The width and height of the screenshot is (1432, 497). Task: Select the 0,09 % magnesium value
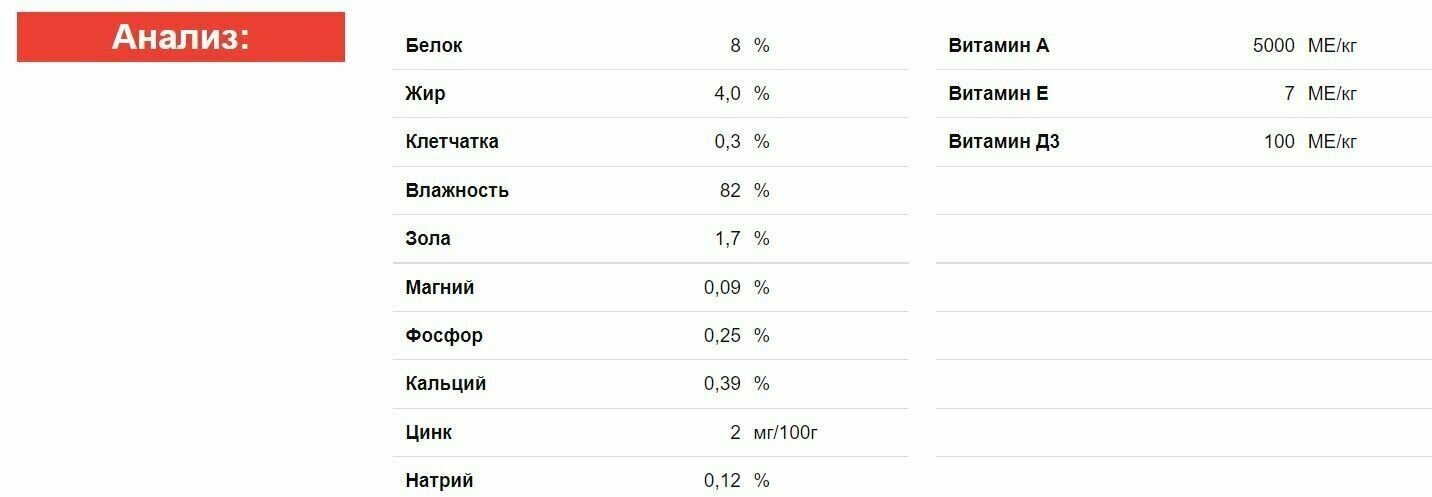tap(737, 288)
